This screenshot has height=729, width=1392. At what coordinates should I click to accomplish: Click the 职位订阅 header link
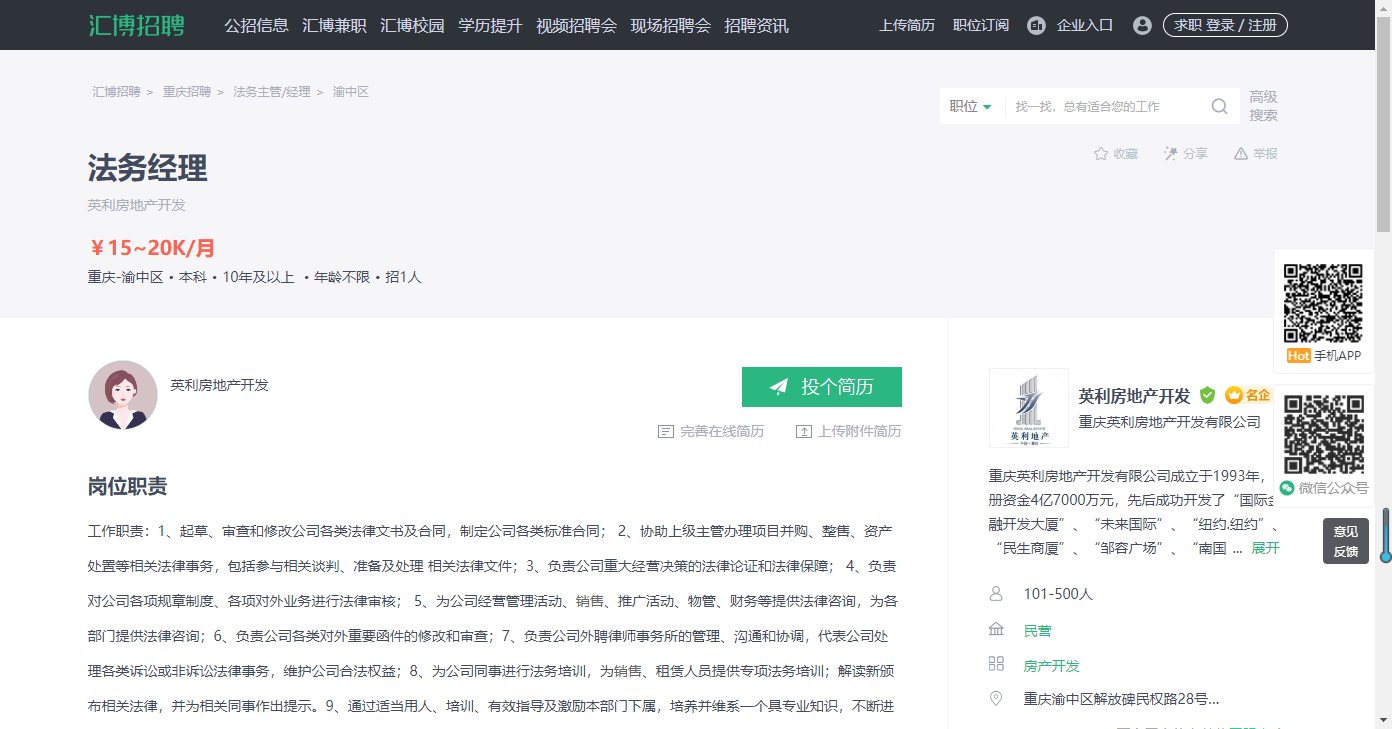click(981, 25)
